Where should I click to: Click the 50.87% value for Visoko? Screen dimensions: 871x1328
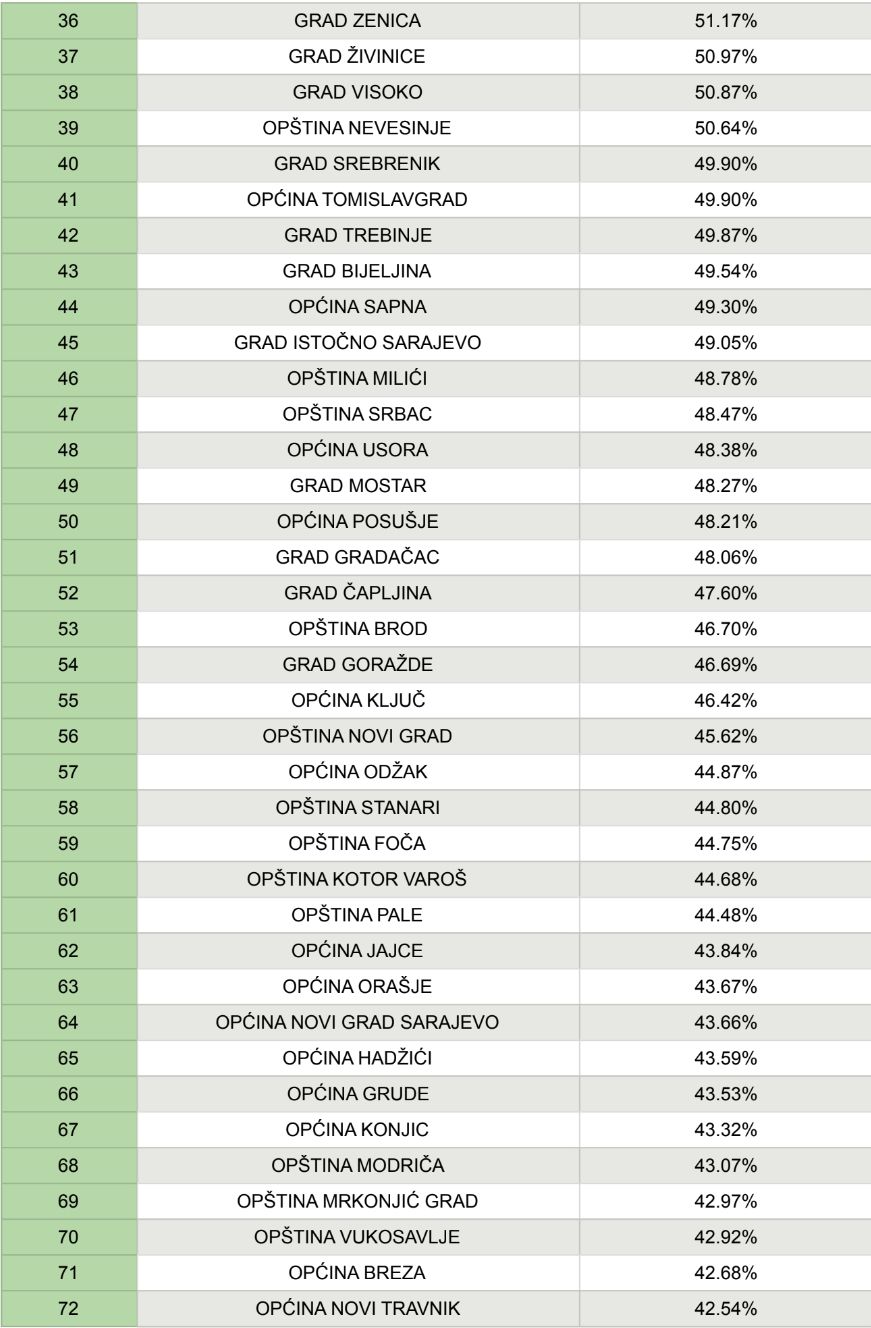click(x=724, y=93)
